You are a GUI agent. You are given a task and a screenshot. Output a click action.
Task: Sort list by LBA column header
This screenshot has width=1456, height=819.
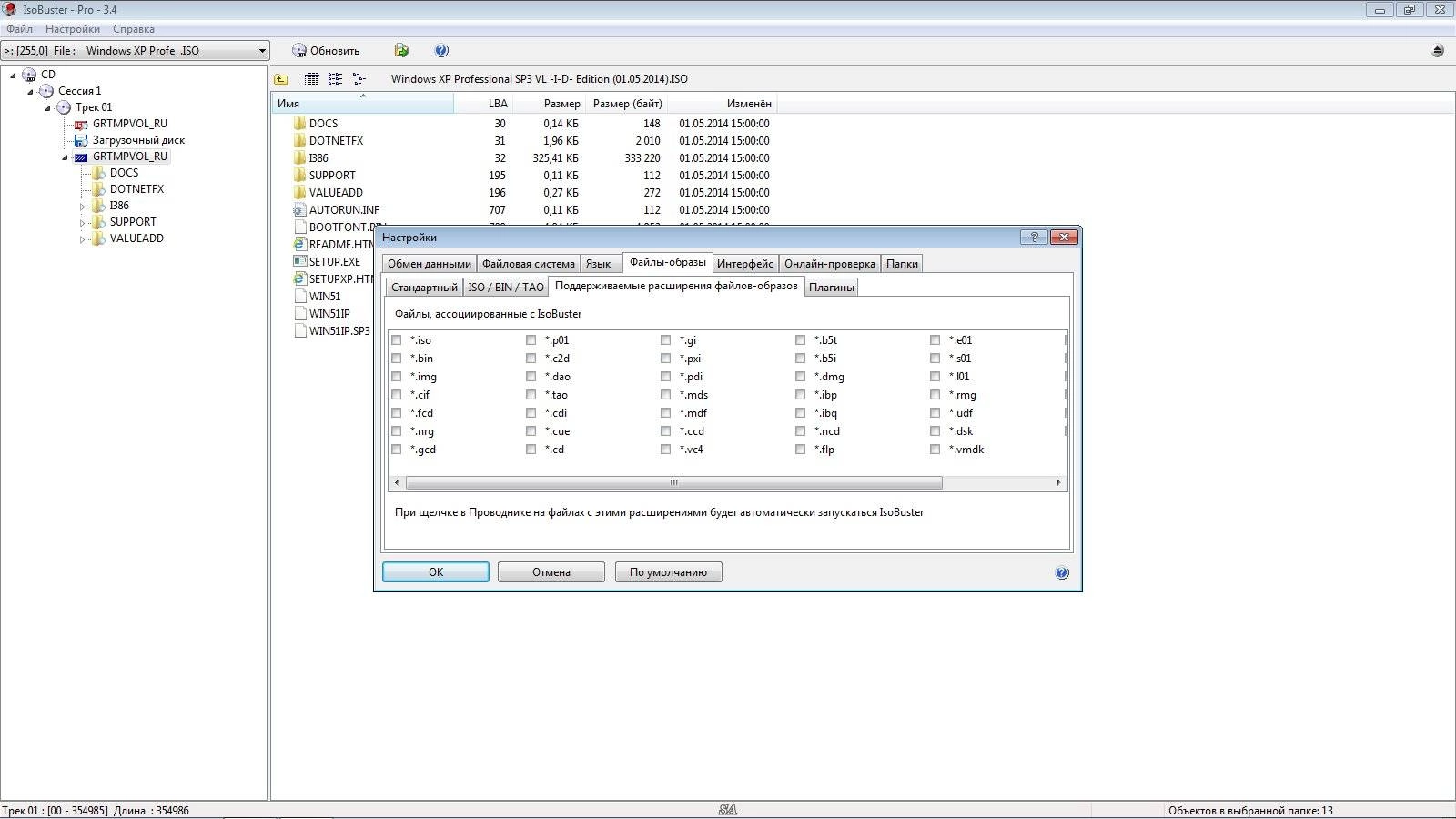(483, 104)
